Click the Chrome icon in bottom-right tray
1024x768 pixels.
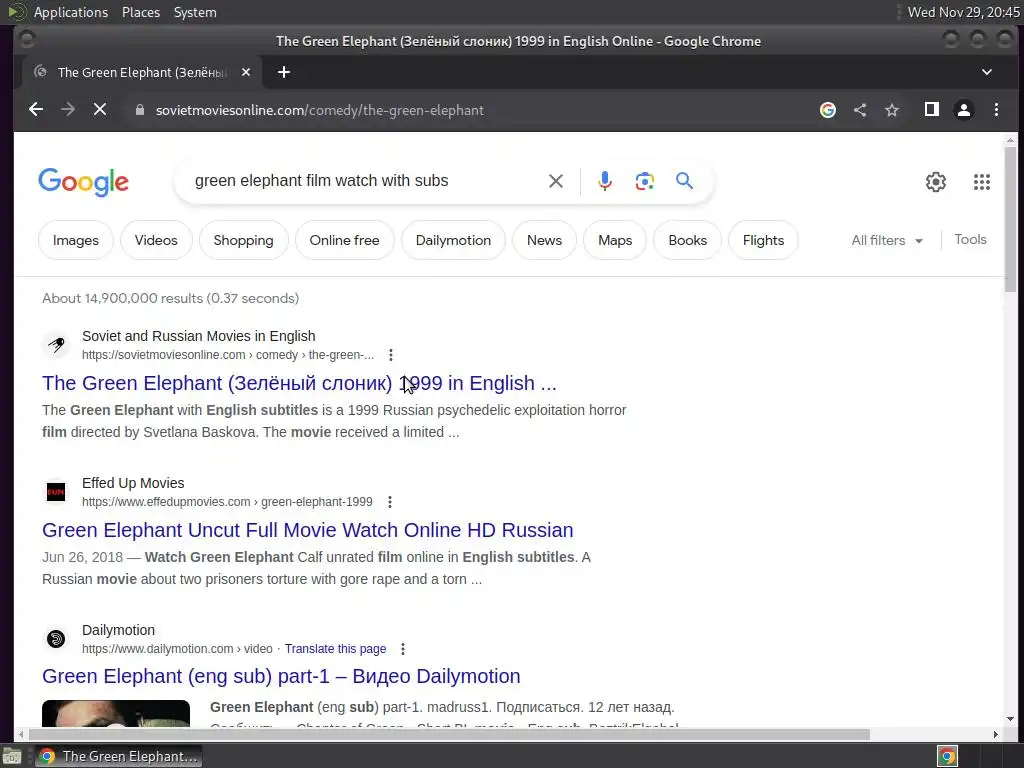click(947, 756)
